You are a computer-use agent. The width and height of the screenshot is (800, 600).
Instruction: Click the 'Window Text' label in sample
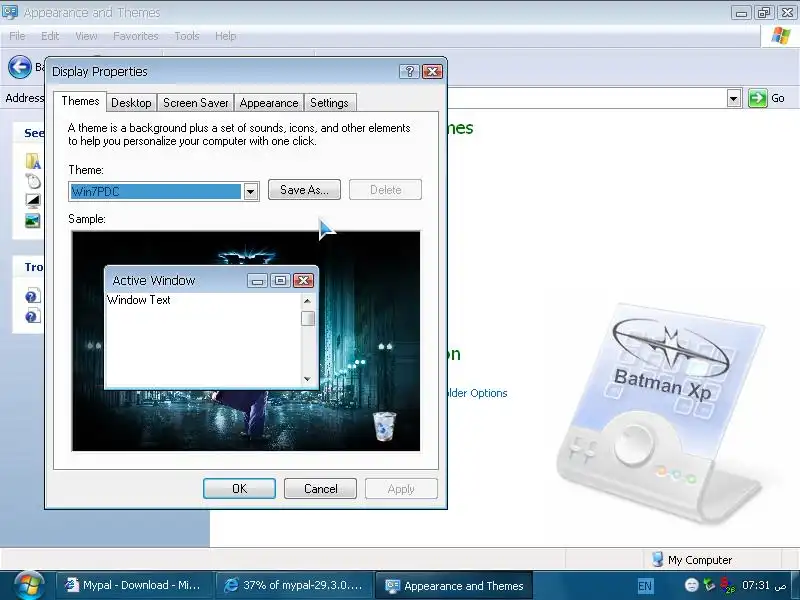coord(139,300)
